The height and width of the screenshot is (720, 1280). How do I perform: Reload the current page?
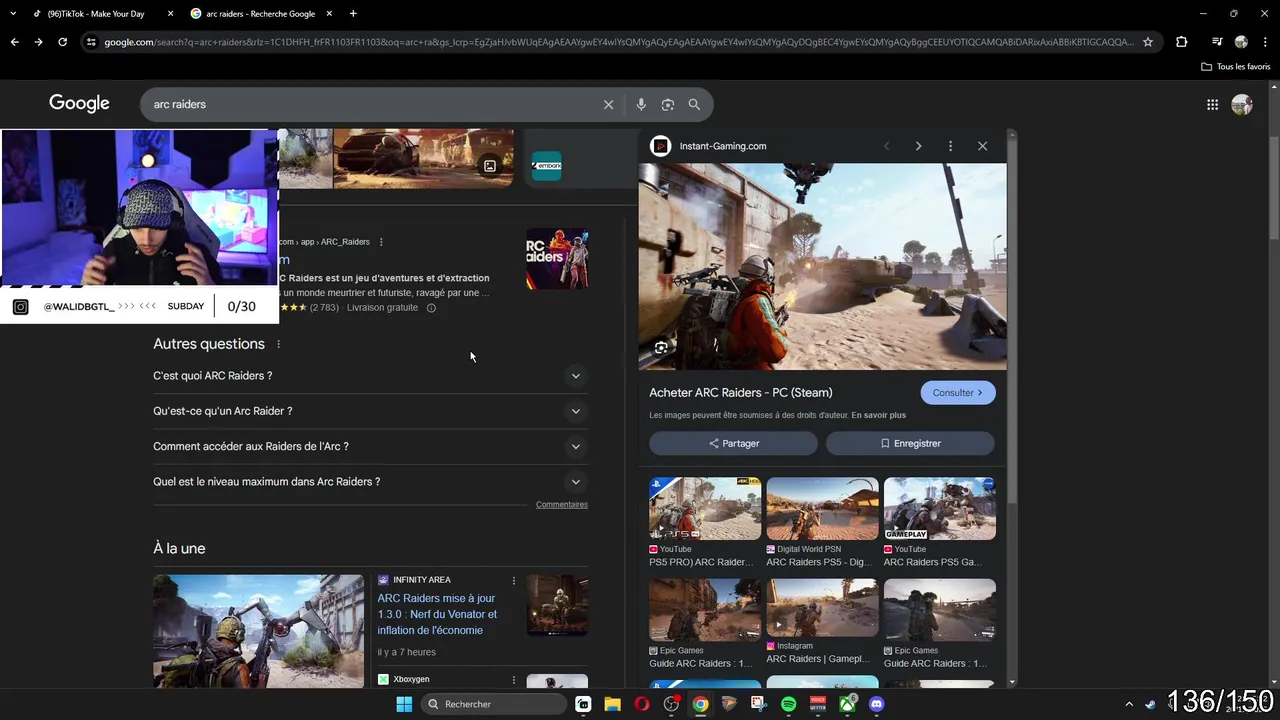coord(62,42)
